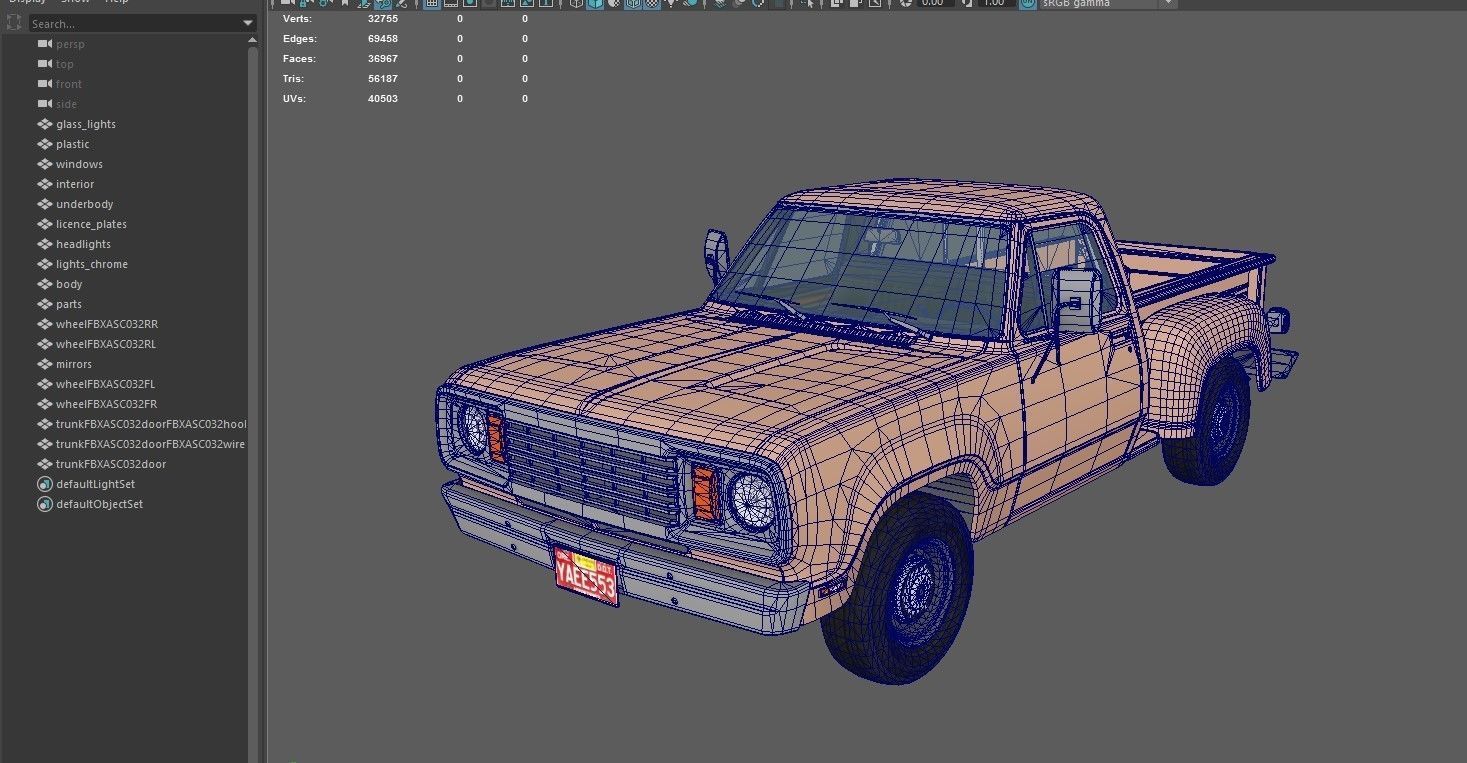Click the wheelFBXASC032FL node icon
This screenshot has width=1467, height=763.
pyautogui.click(x=44, y=384)
